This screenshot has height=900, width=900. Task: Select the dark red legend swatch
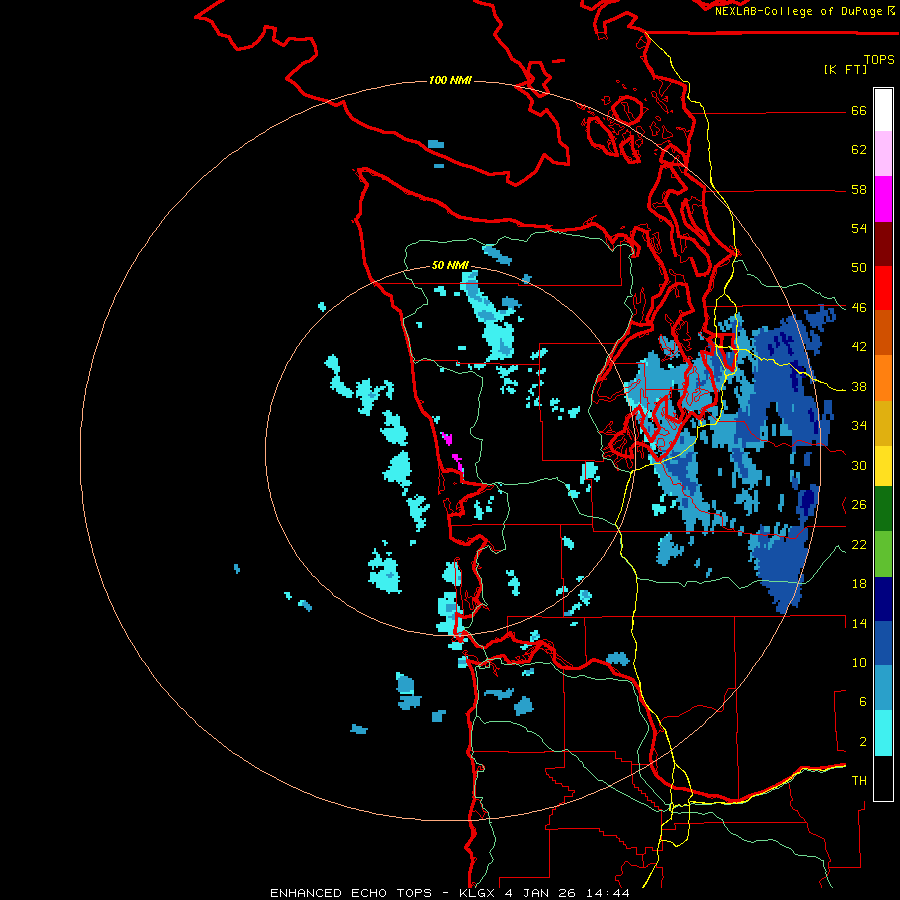point(883,244)
